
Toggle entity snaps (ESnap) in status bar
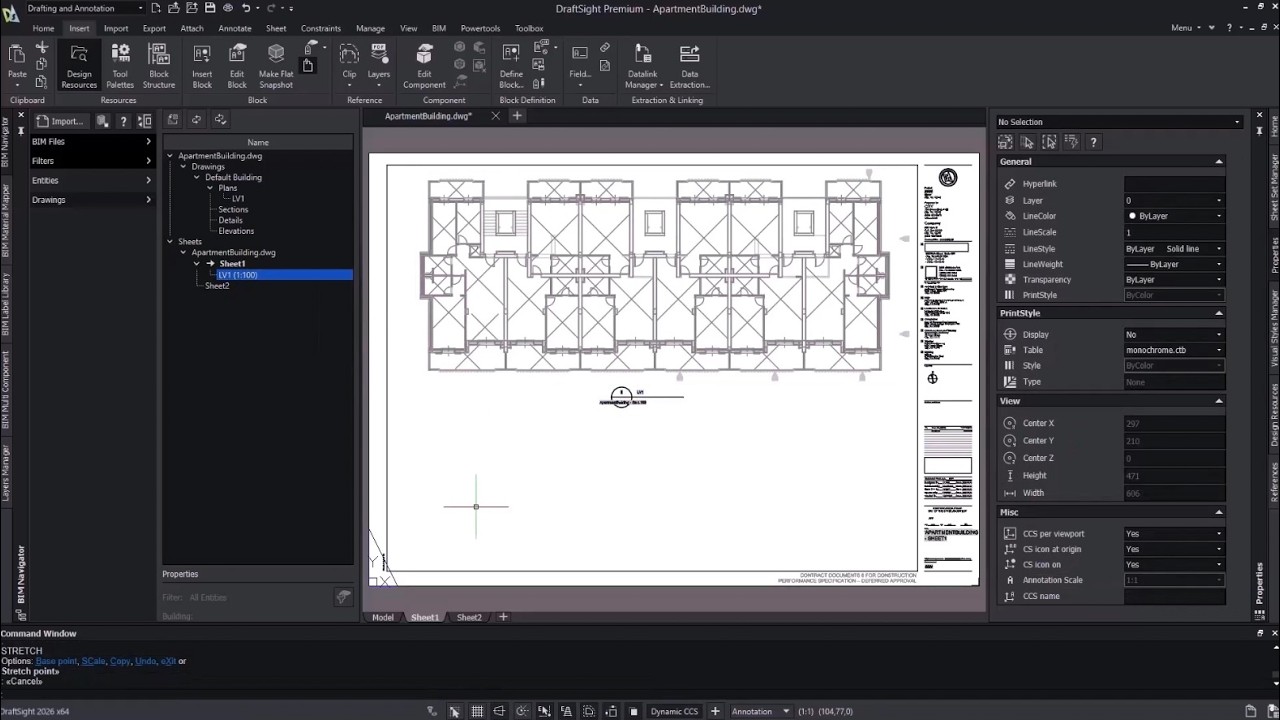[x=544, y=711]
